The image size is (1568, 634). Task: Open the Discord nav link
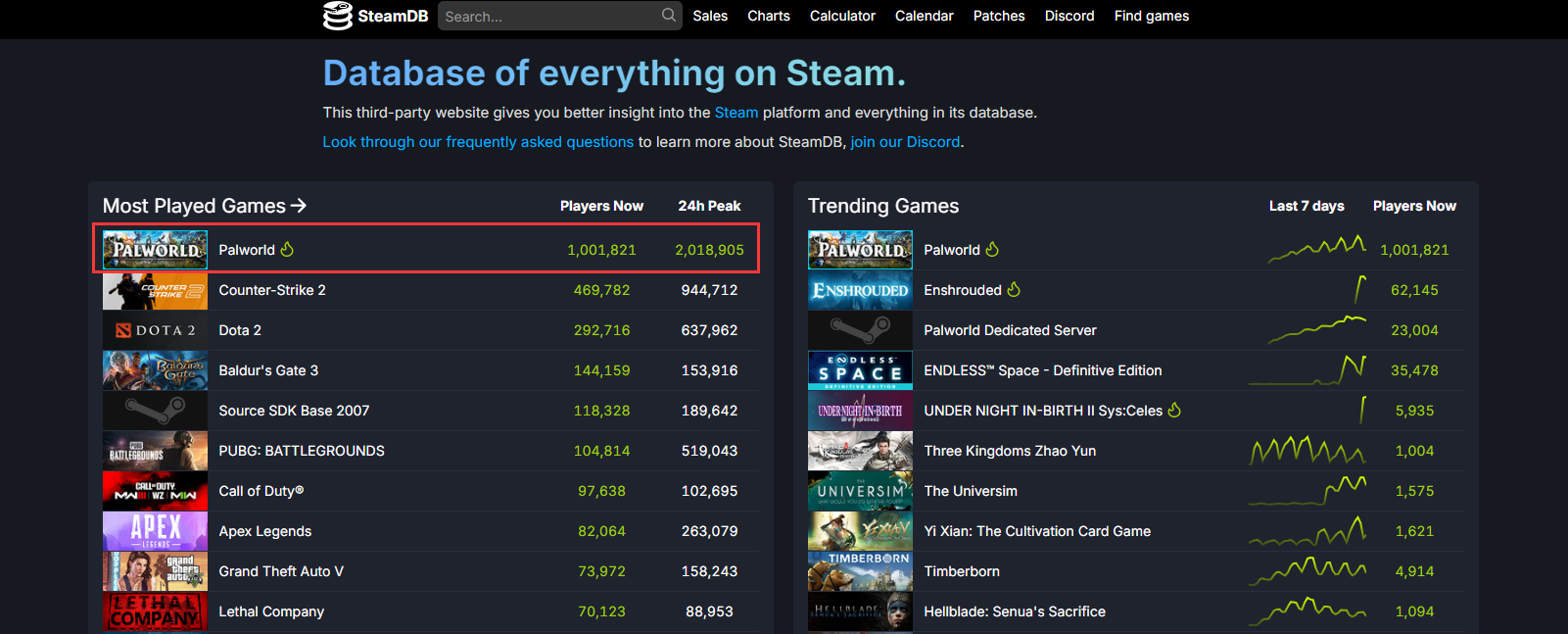tap(1069, 16)
